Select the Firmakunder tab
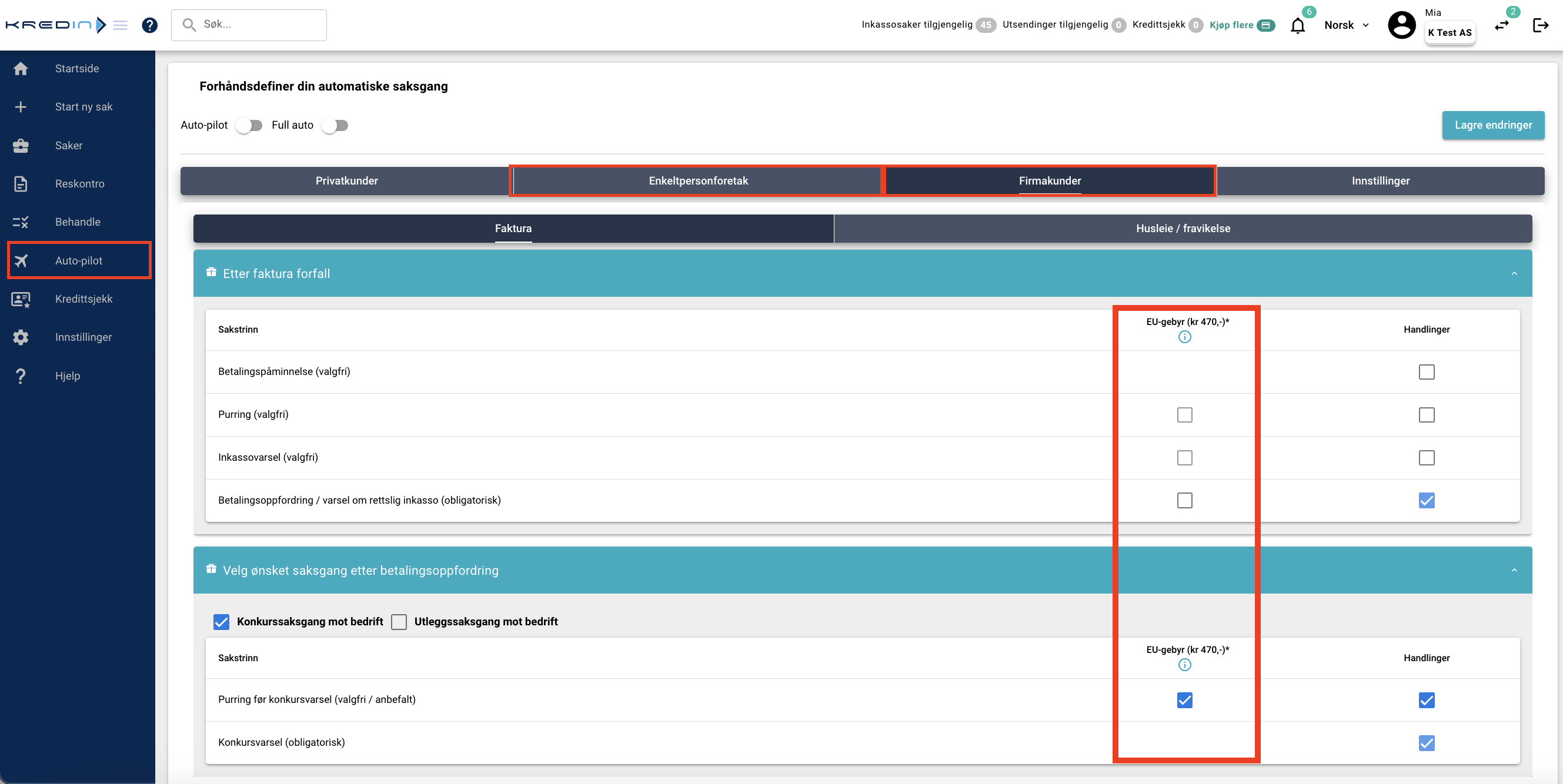The image size is (1563, 784). coord(1050,180)
